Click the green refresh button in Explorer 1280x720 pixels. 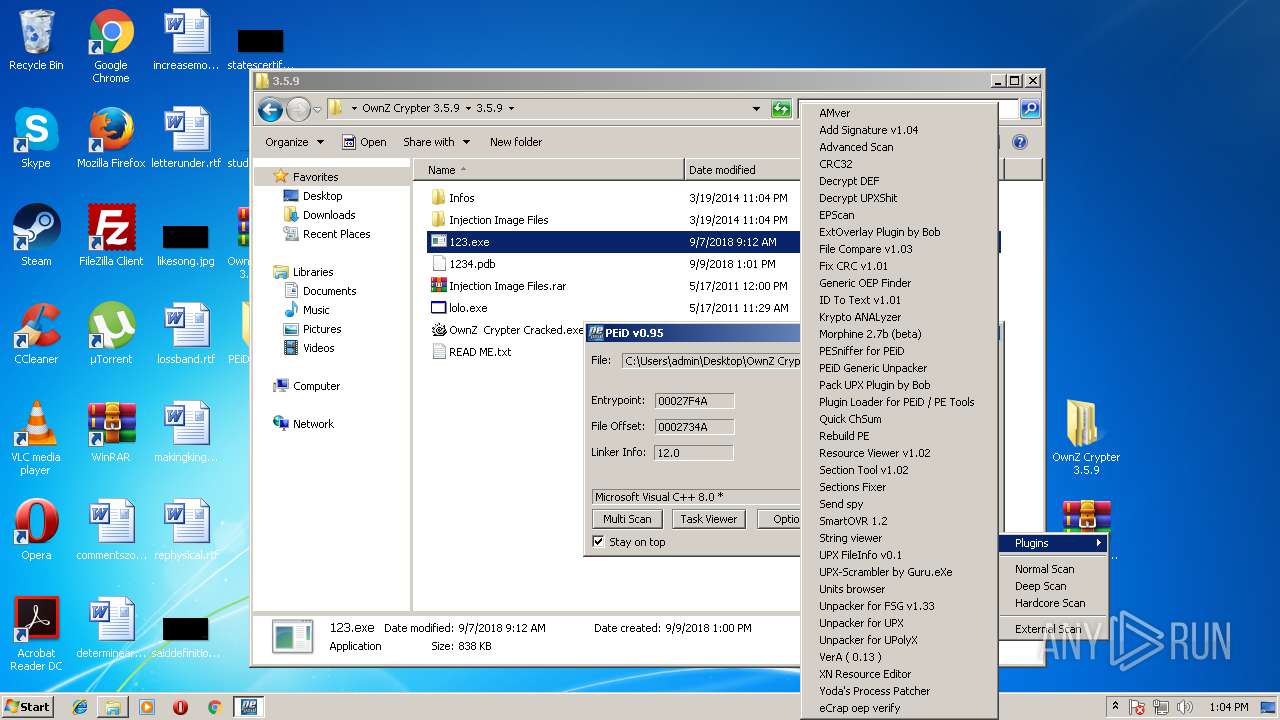click(781, 109)
